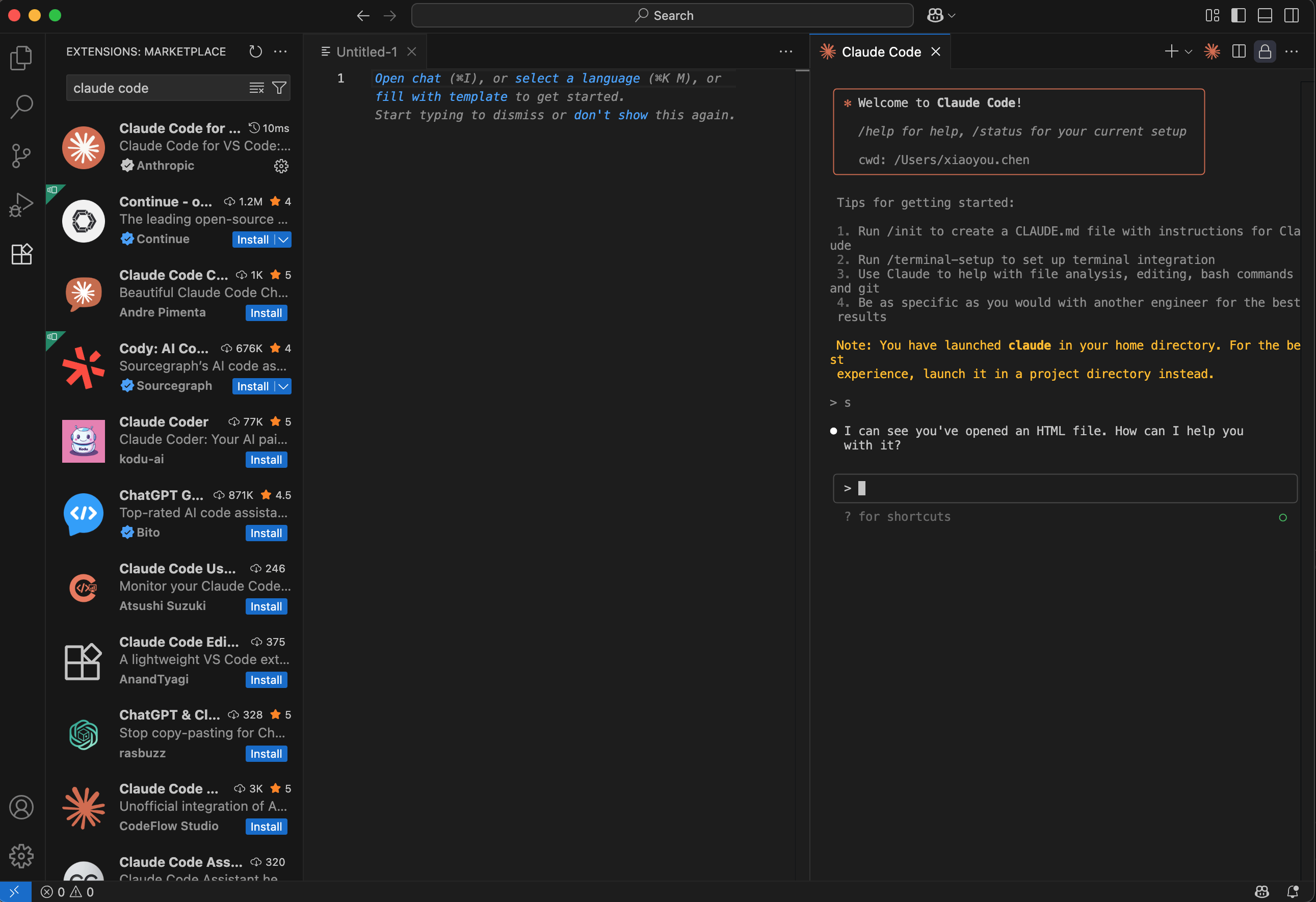Click the 'fill with template' link

click(440, 97)
